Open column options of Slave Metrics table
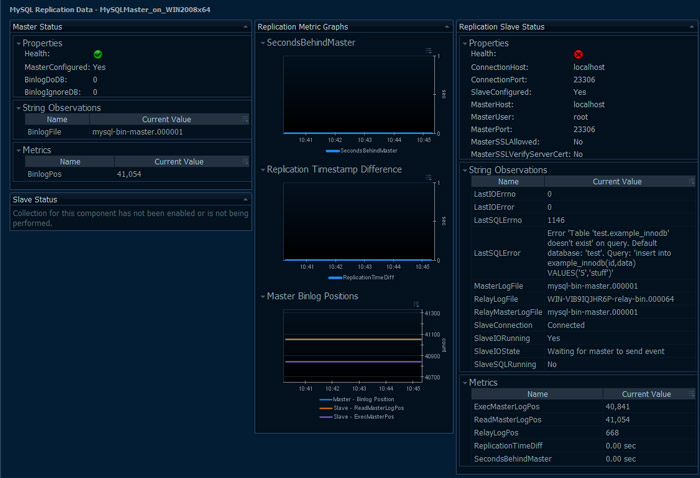The image size is (700, 478). tap(692, 394)
